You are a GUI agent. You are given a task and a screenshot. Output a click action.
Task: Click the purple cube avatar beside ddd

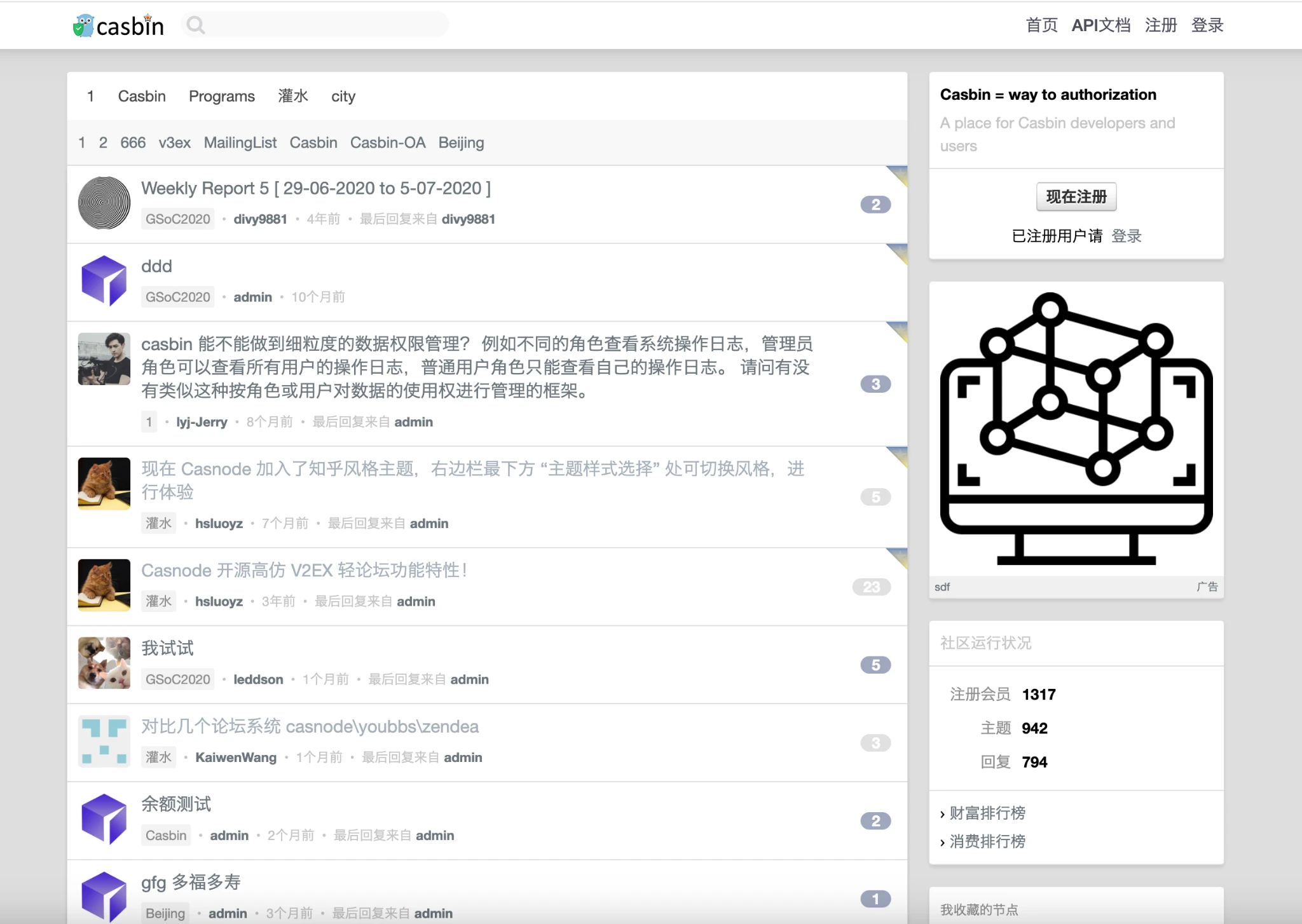click(x=104, y=281)
